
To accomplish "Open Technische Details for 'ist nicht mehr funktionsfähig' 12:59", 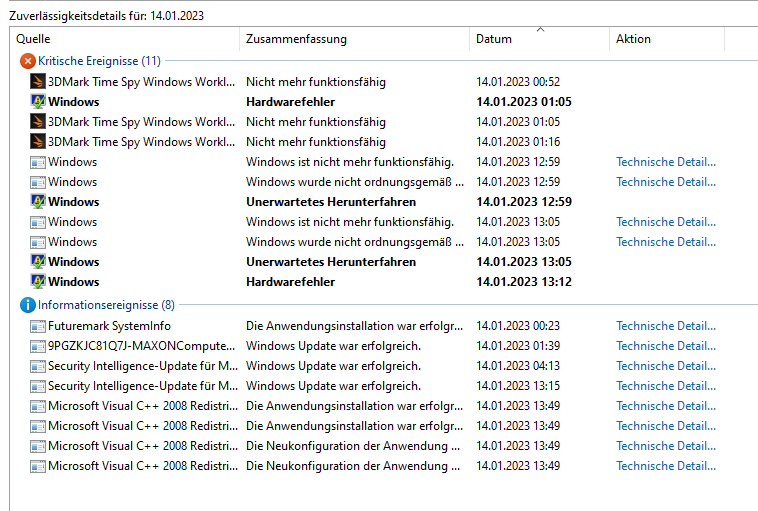I will click(666, 162).
